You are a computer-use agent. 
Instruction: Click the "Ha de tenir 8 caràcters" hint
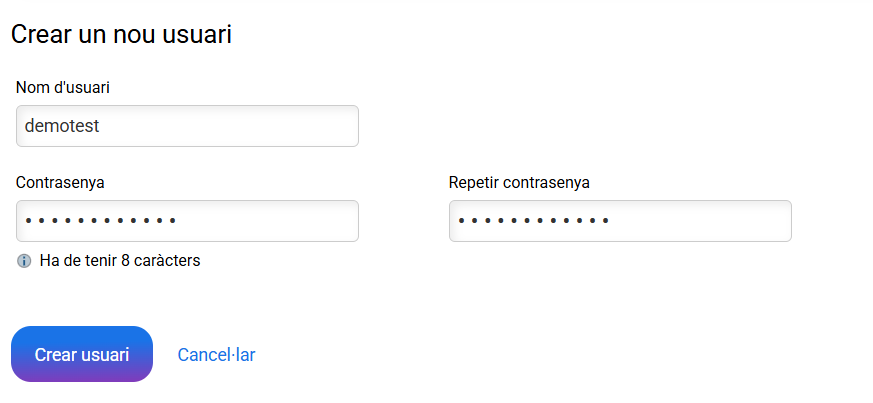(x=120, y=261)
